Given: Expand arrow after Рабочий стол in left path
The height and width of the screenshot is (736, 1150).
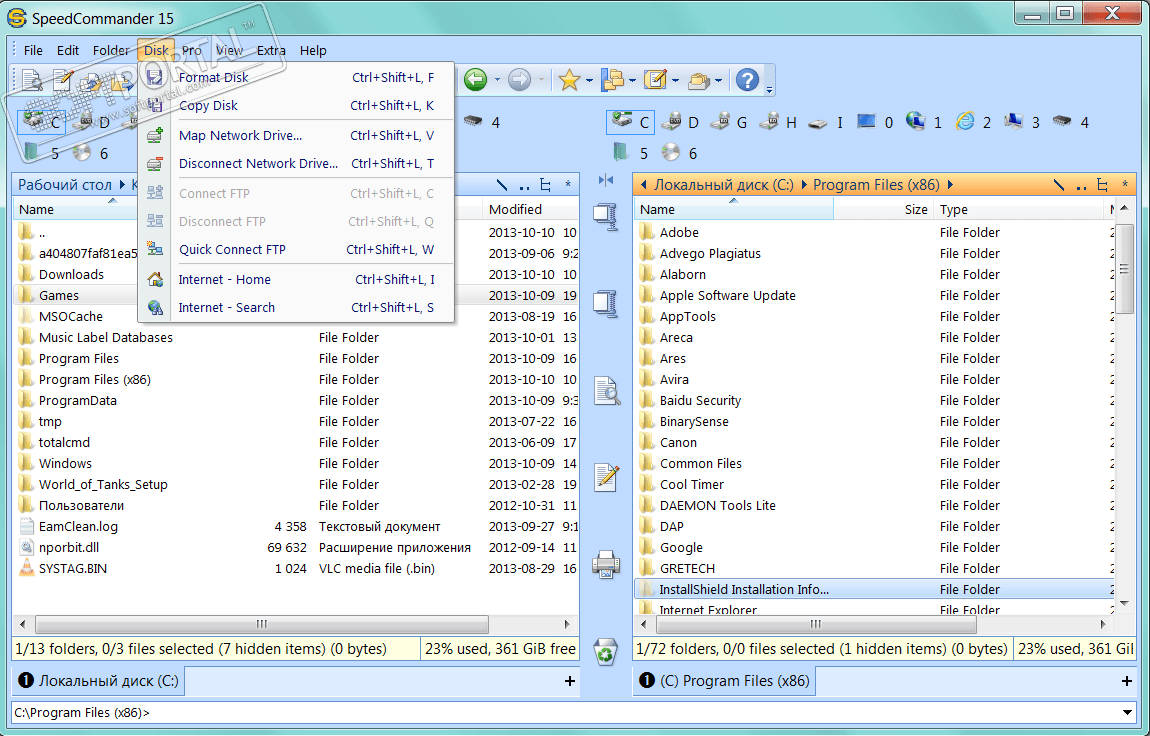Looking at the screenshot, I should (x=122, y=185).
